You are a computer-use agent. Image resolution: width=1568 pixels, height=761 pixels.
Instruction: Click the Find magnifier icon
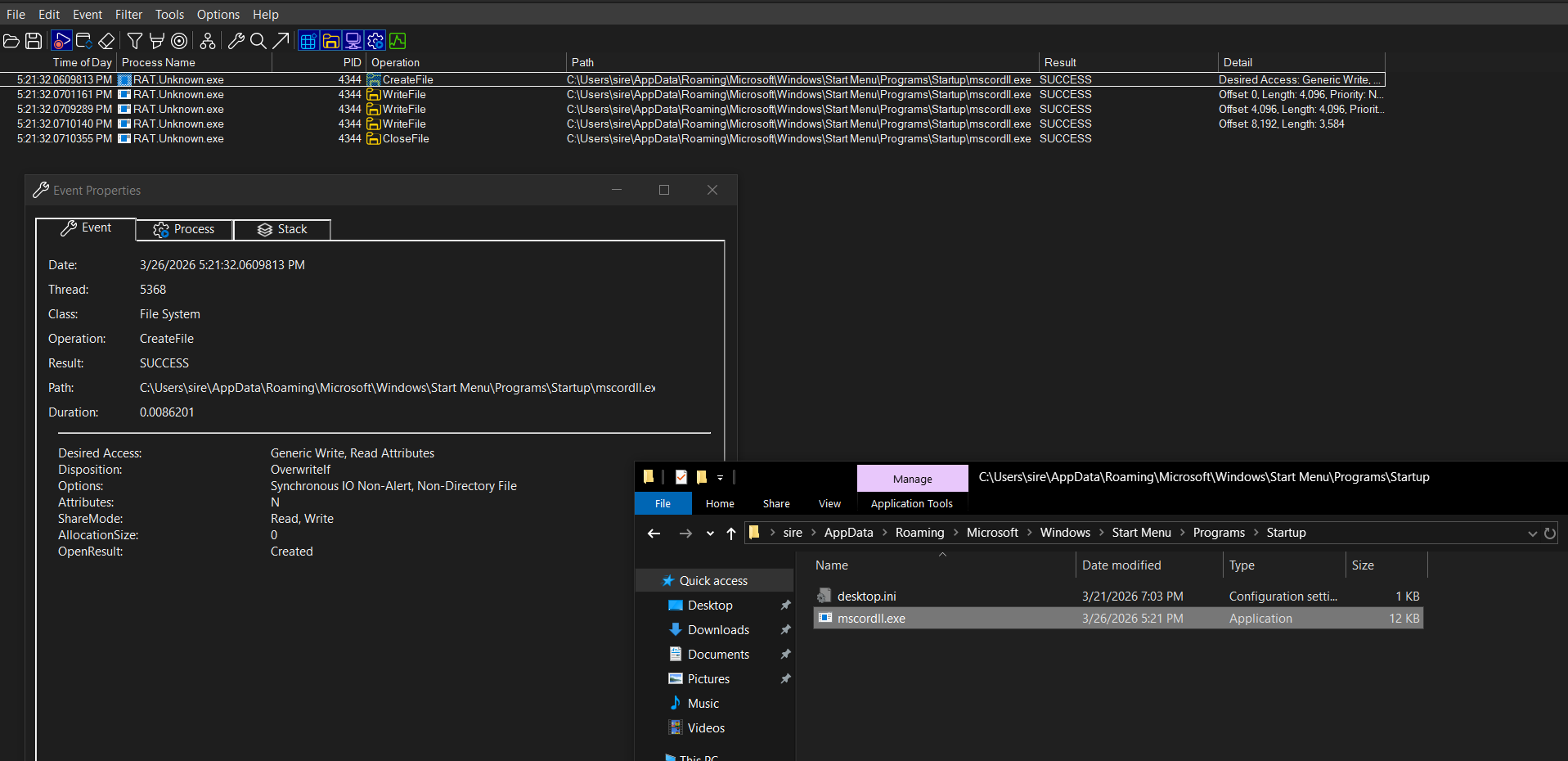[258, 41]
